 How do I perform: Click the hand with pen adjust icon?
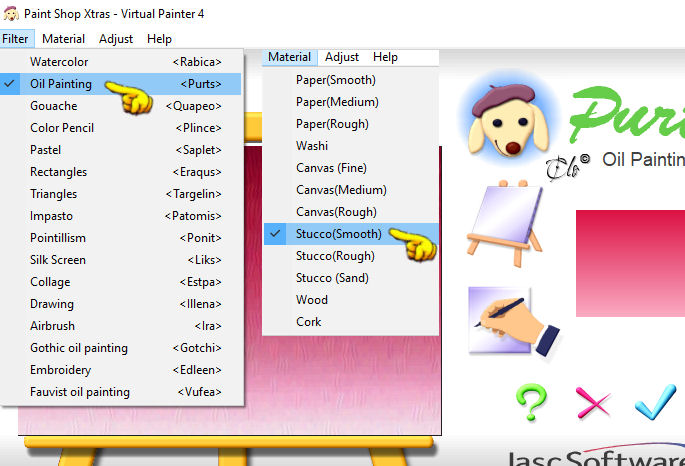coord(514,321)
